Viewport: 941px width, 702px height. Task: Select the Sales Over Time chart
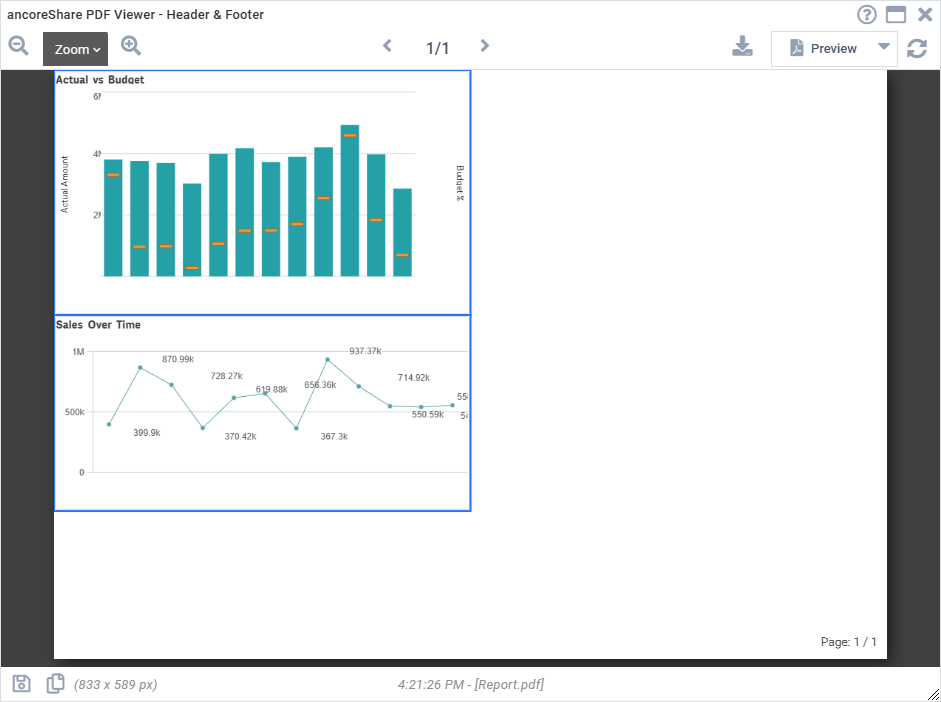263,413
